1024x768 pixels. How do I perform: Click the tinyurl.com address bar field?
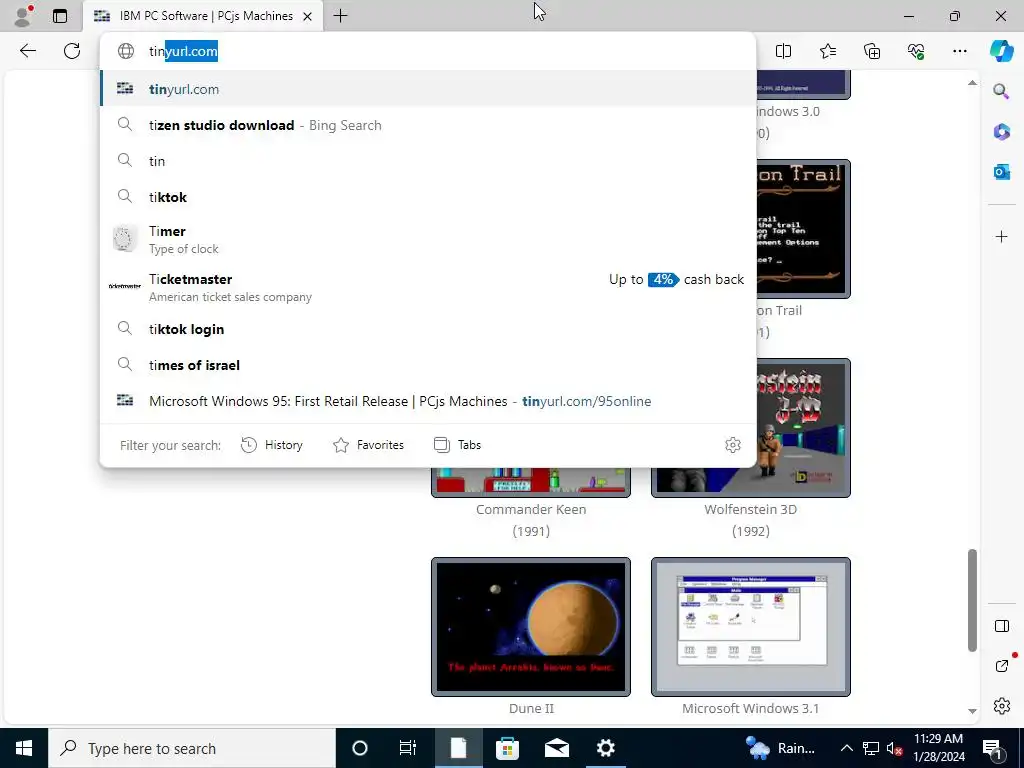pos(428,51)
